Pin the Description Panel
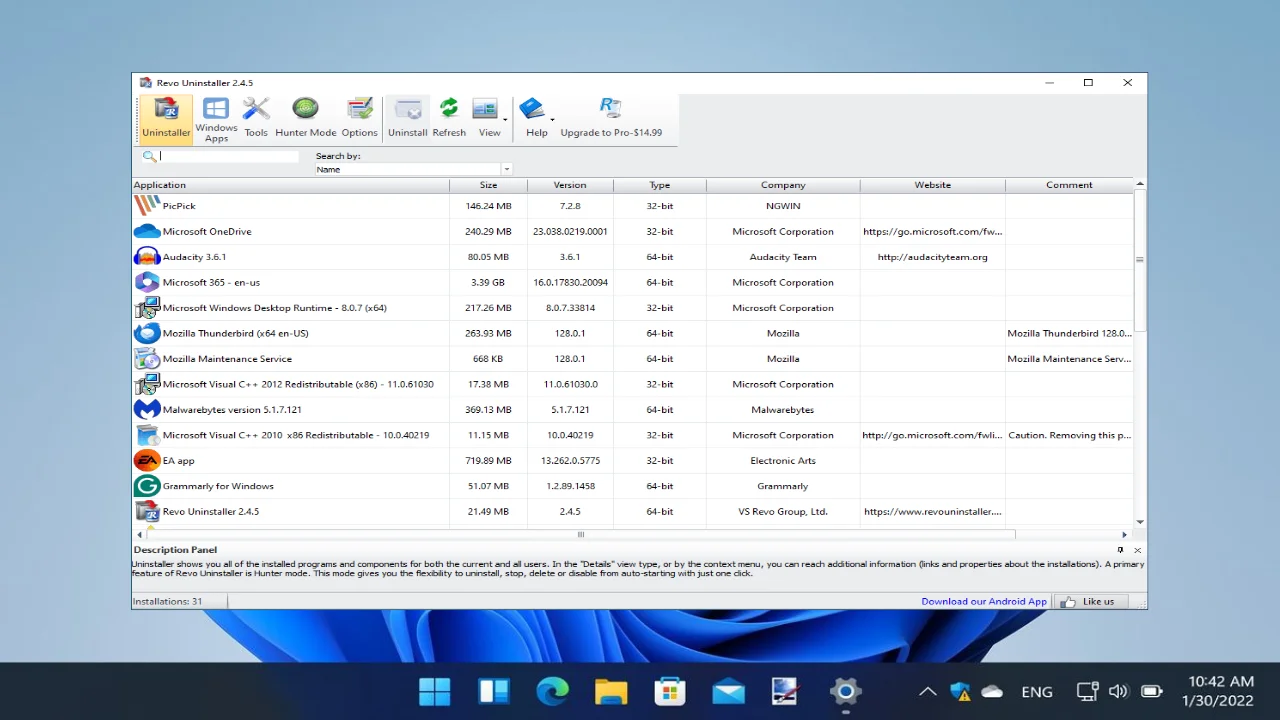The width and height of the screenshot is (1280, 720). 1120,550
